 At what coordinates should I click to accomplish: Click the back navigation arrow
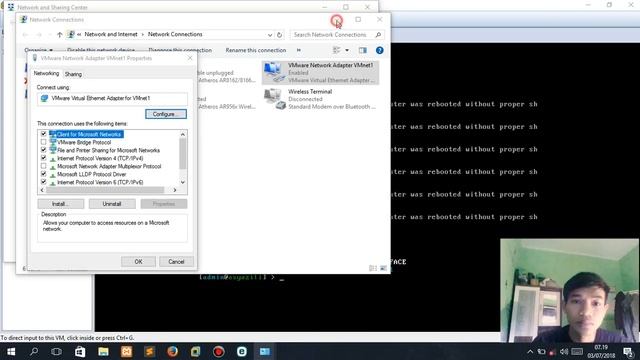click(26, 35)
